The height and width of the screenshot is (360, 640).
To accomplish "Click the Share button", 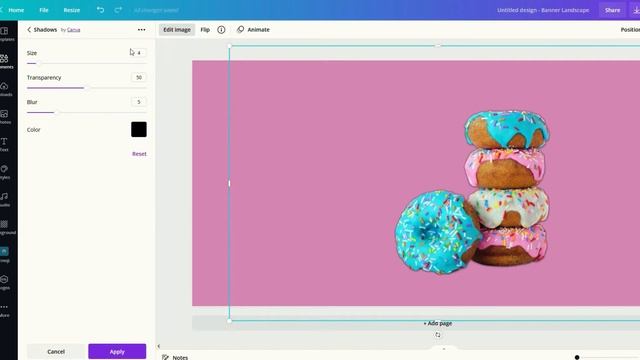I will [x=612, y=10].
